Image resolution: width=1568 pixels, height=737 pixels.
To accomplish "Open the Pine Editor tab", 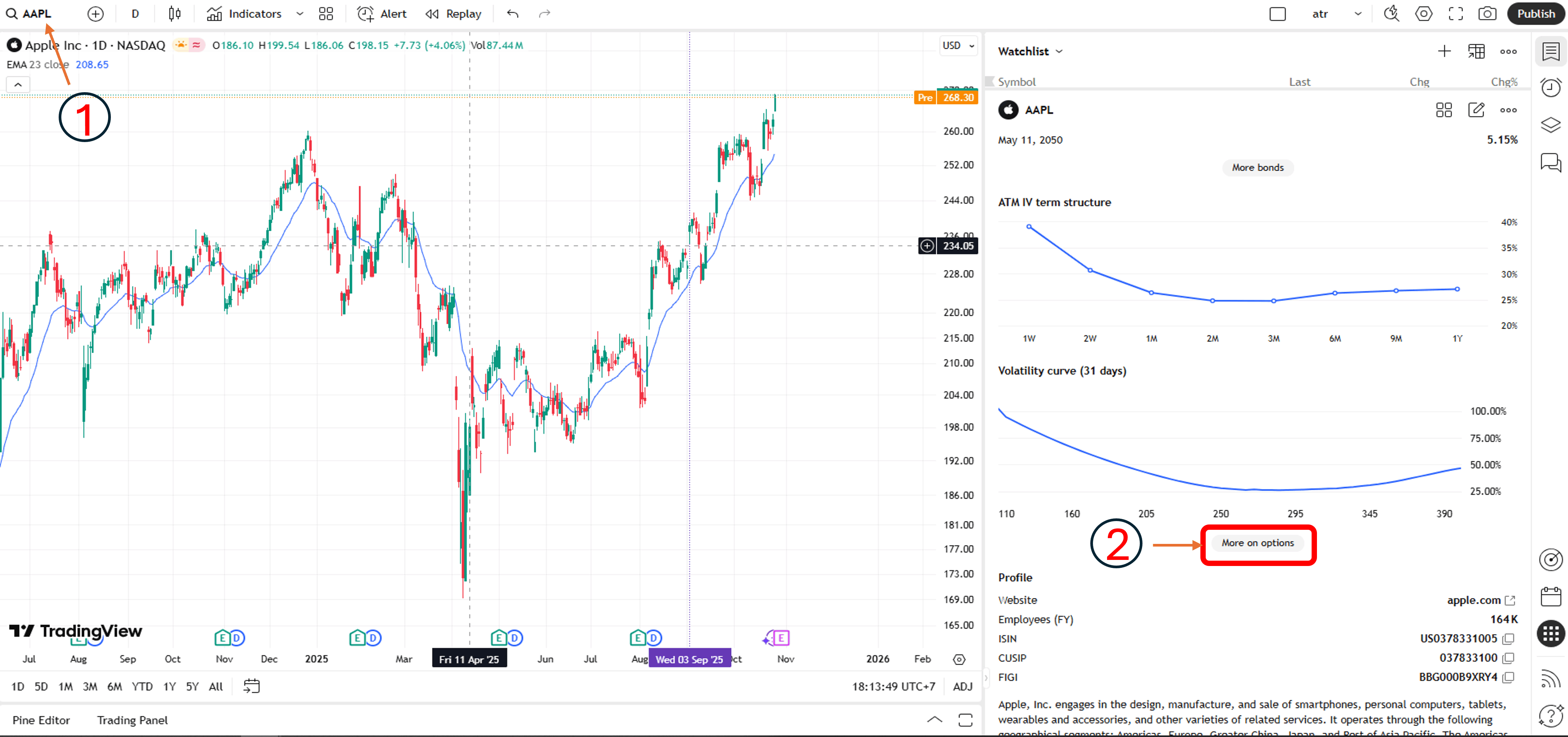I will (41, 720).
